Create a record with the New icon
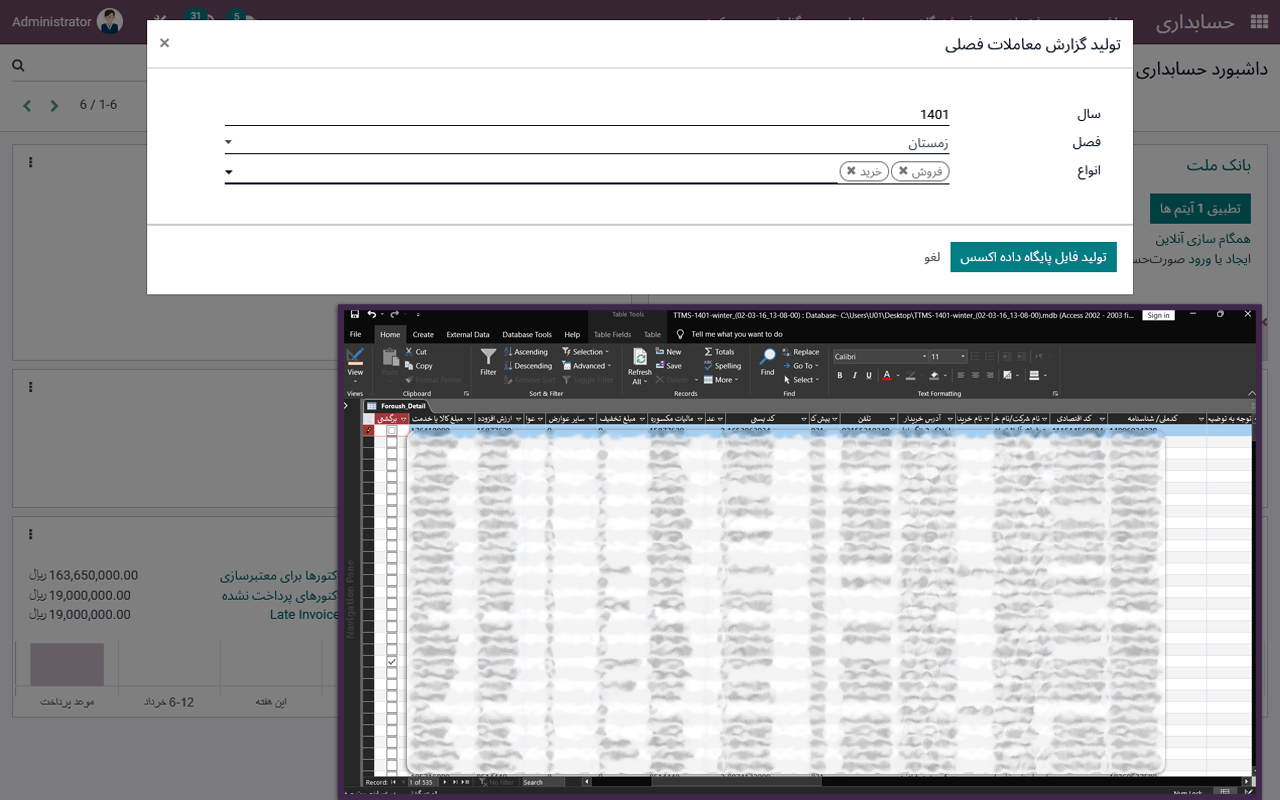The image size is (1280, 800). pyautogui.click(x=659, y=351)
